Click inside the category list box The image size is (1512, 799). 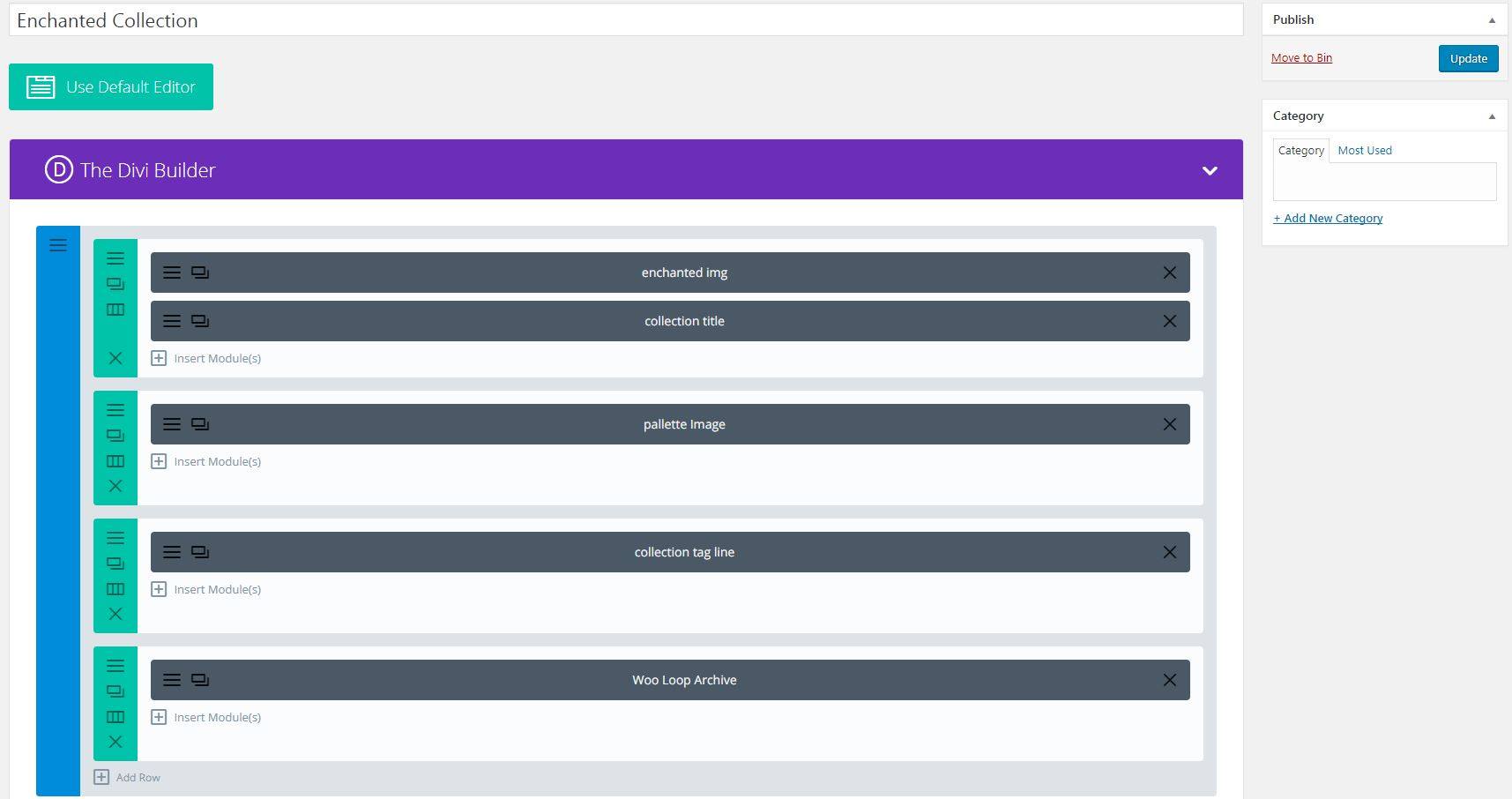click(x=1384, y=182)
